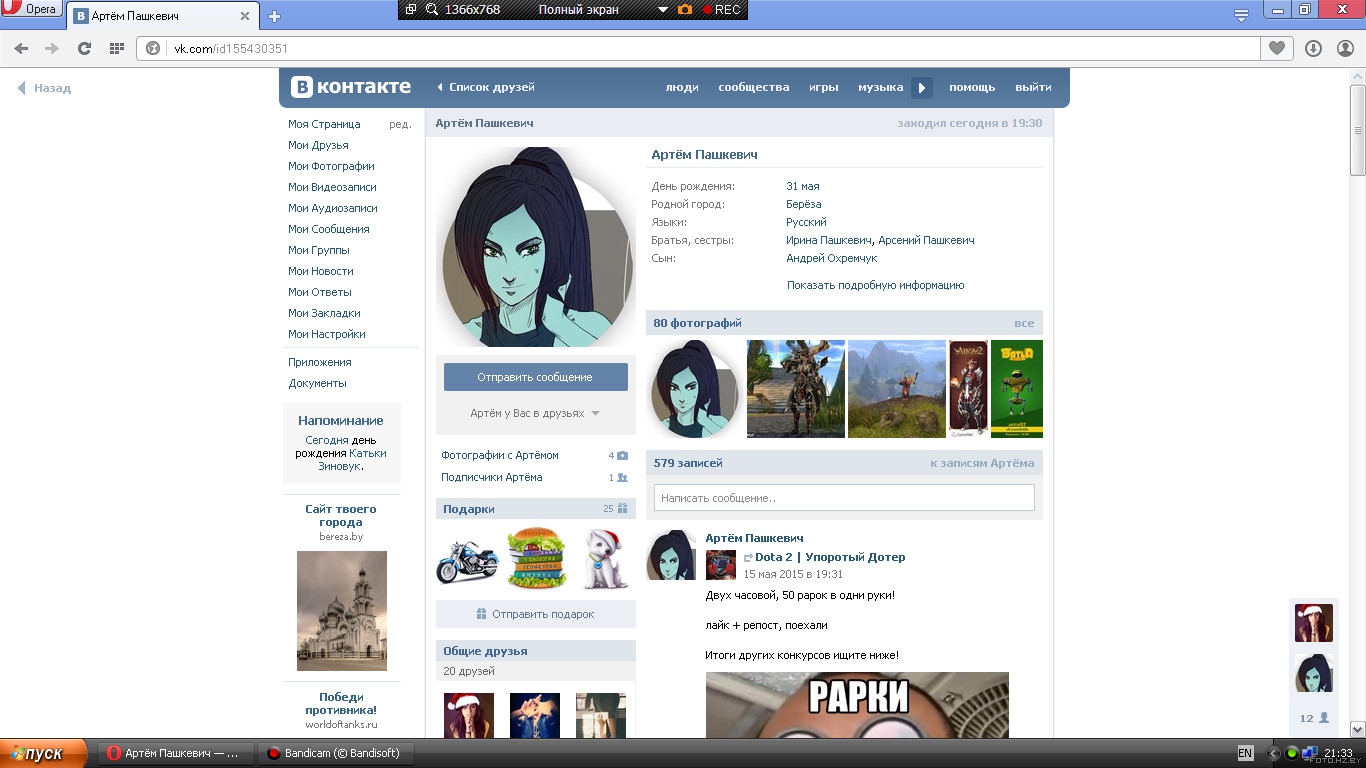Click the Bandicam camera screenshot icon
Image resolution: width=1366 pixels, height=768 pixels.
click(685, 9)
